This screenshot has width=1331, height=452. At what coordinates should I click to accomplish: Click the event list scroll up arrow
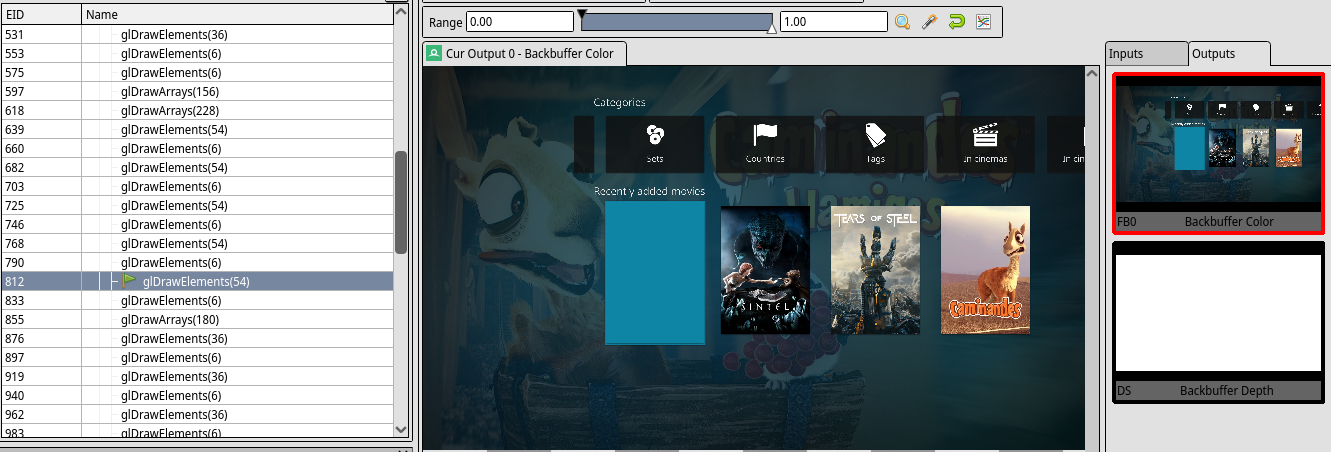click(x=401, y=10)
